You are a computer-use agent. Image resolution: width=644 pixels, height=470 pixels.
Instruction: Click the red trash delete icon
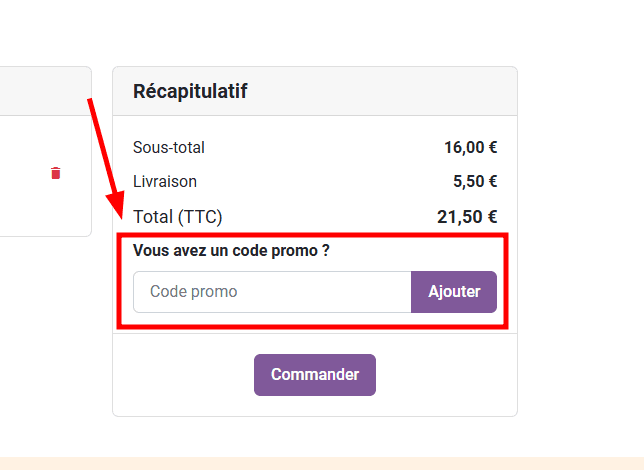(x=55, y=173)
